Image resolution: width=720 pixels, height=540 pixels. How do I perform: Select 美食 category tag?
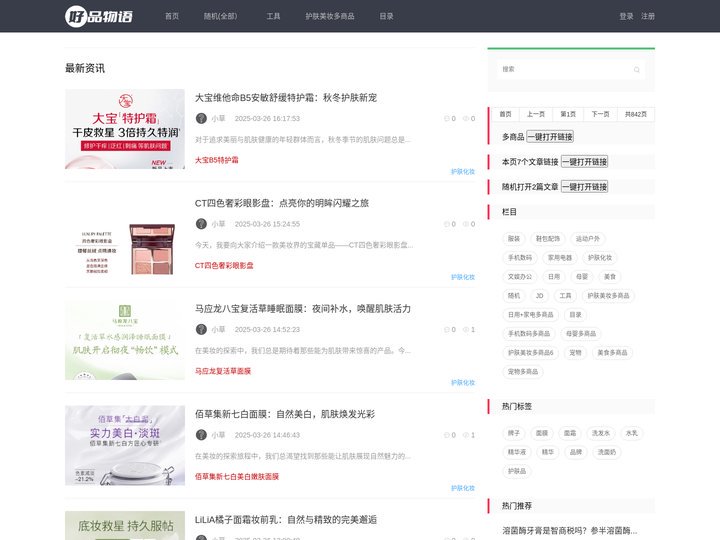pos(610,276)
